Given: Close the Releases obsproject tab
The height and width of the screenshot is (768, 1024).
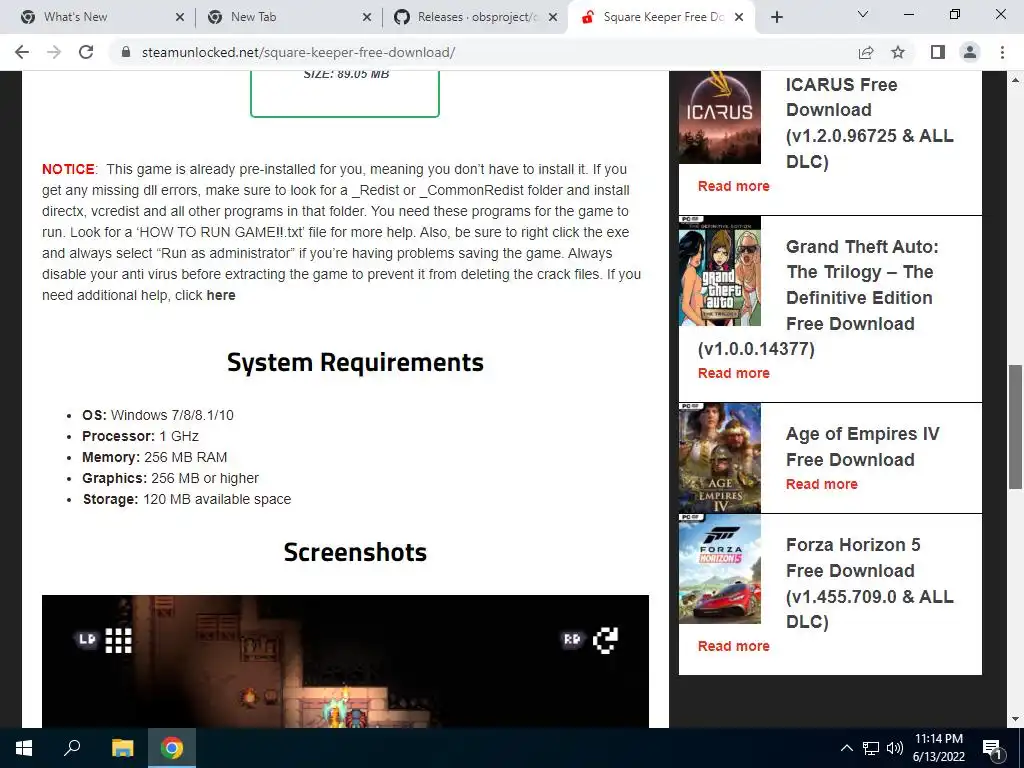Looking at the screenshot, I should click(x=553, y=18).
